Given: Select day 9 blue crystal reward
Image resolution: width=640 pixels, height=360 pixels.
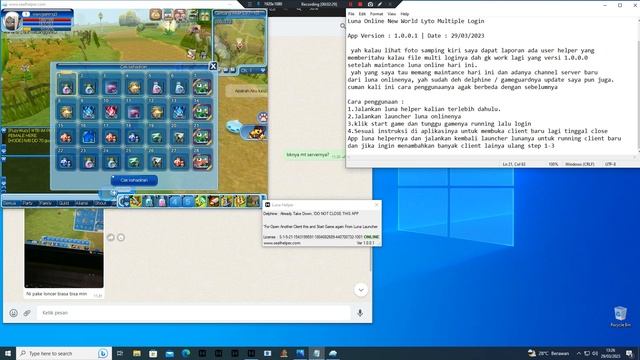Looking at the screenshot, I should click(89, 110).
